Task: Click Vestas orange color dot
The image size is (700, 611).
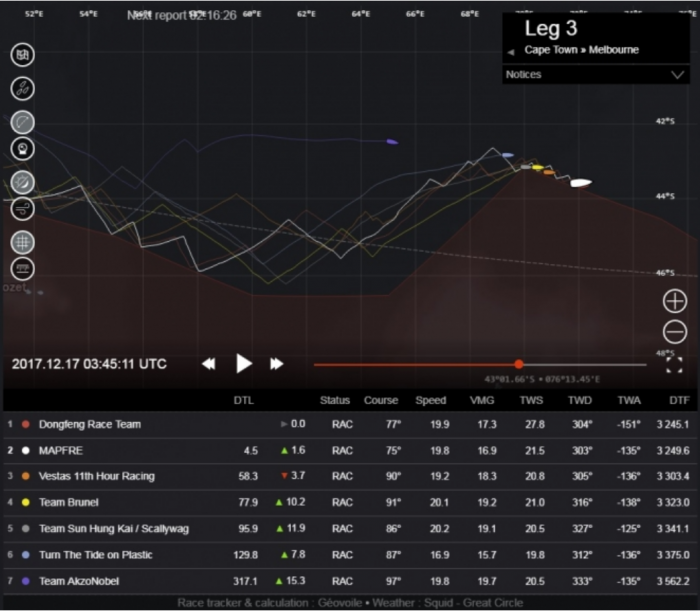Action: pyautogui.click(x=26, y=476)
